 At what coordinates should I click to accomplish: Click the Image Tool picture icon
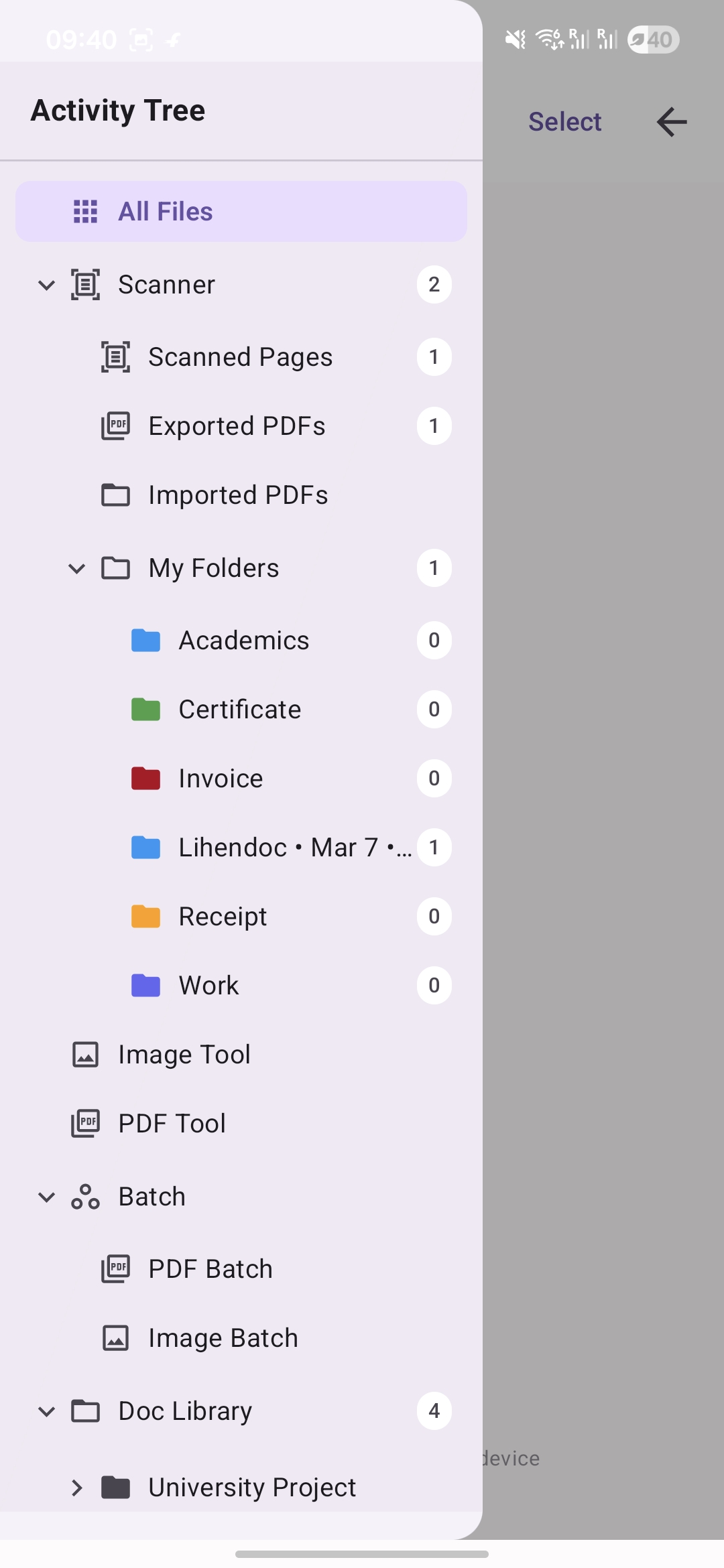[x=85, y=1055]
